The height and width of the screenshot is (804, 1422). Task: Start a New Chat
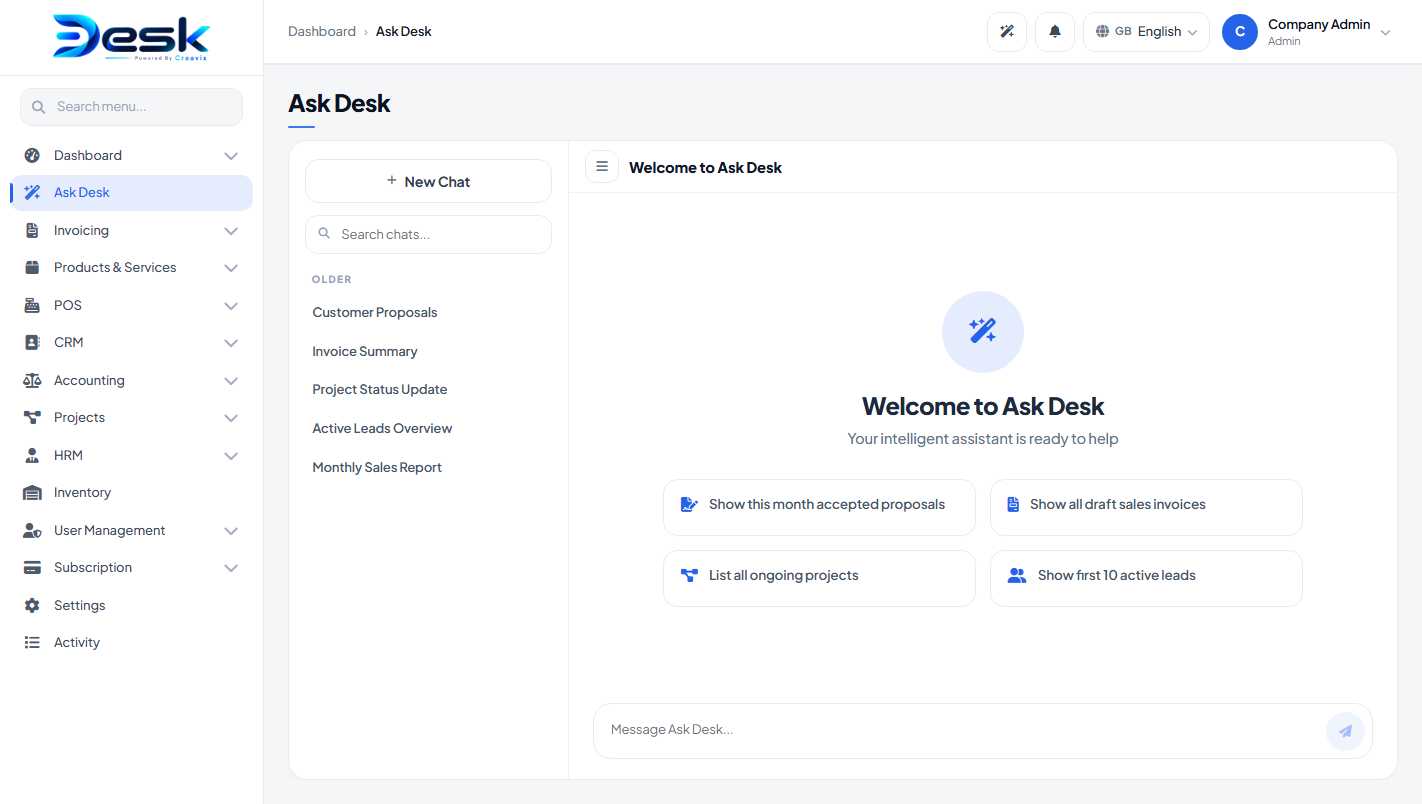click(428, 181)
